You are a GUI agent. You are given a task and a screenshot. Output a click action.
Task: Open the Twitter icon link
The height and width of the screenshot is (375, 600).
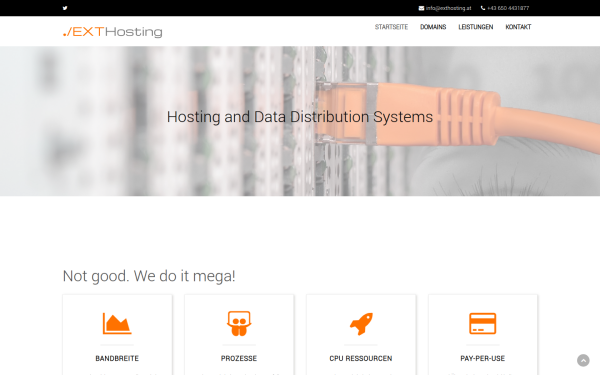(65, 8)
